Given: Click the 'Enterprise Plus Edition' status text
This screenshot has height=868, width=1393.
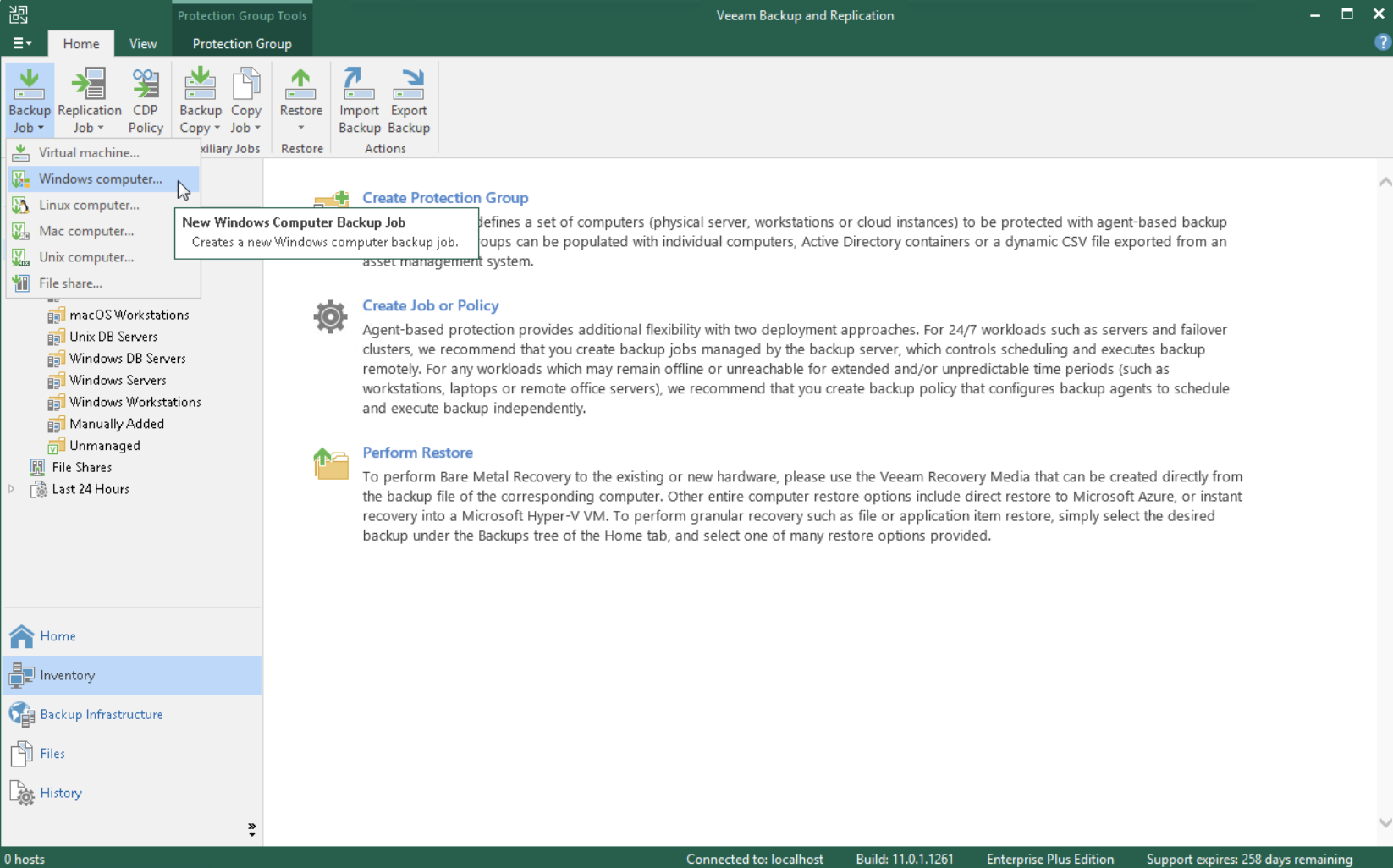Looking at the screenshot, I should (1050, 859).
